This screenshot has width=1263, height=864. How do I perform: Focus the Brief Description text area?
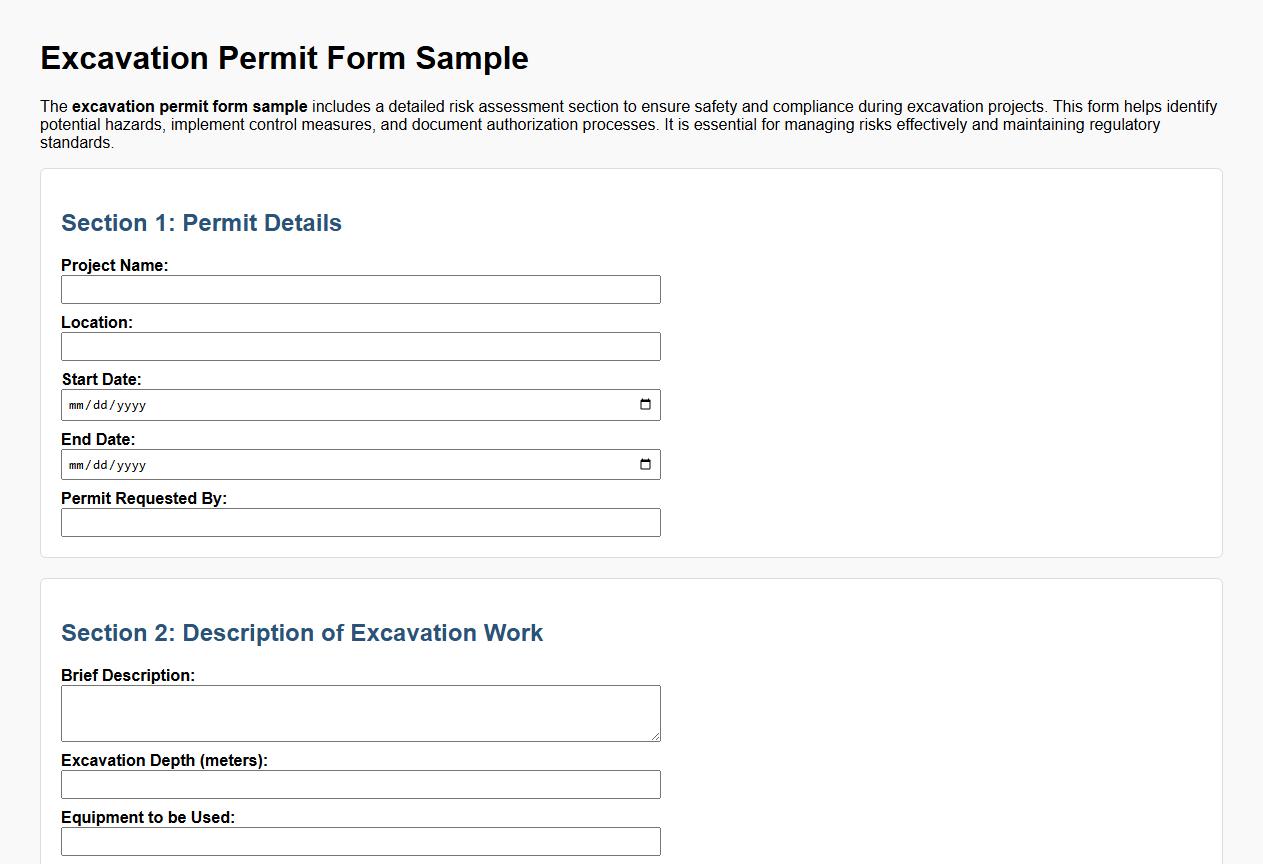coord(360,710)
